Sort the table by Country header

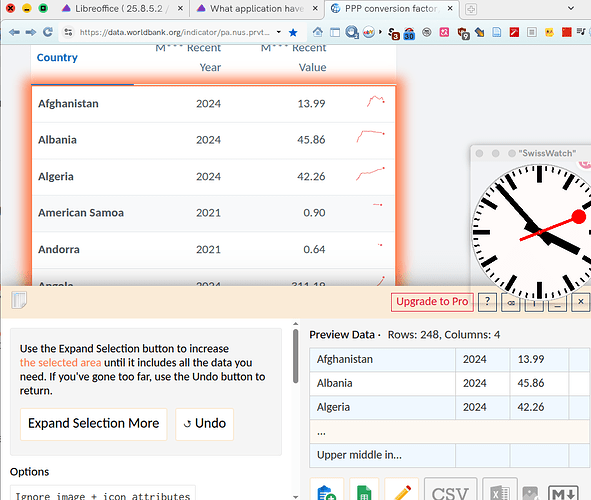(x=57, y=57)
